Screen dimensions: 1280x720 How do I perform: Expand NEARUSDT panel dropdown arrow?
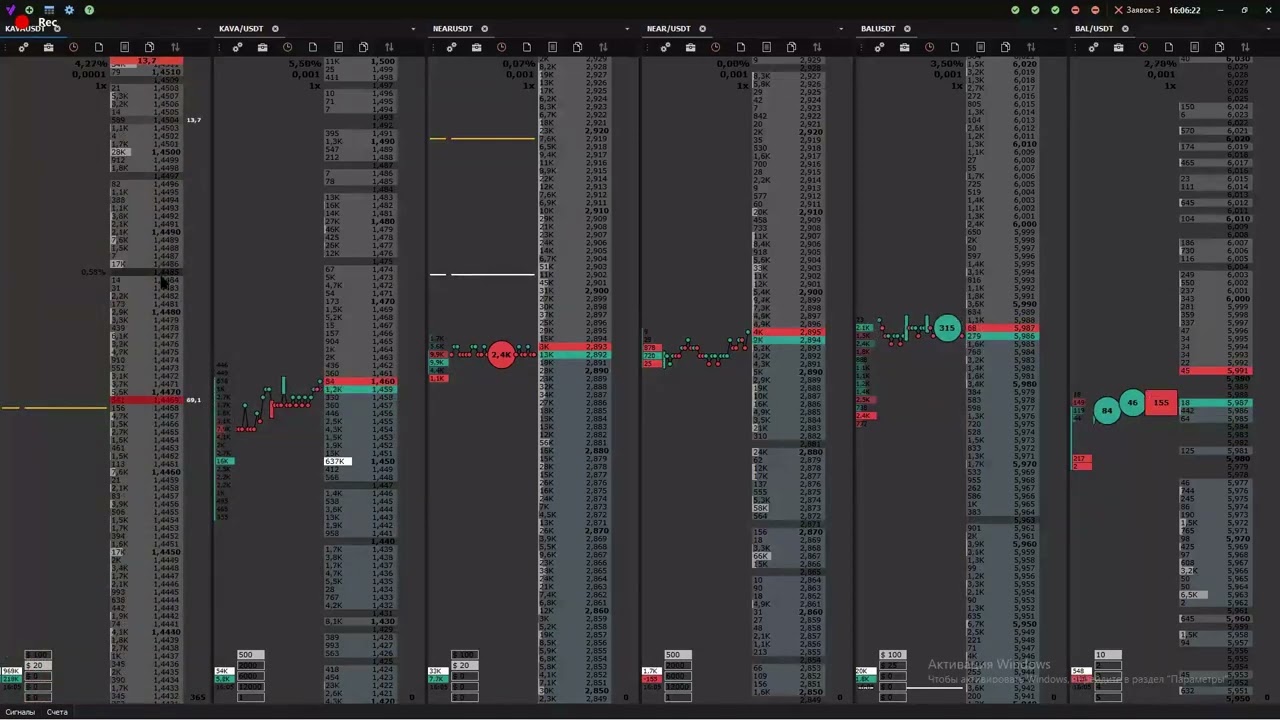[x=627, y=29]
